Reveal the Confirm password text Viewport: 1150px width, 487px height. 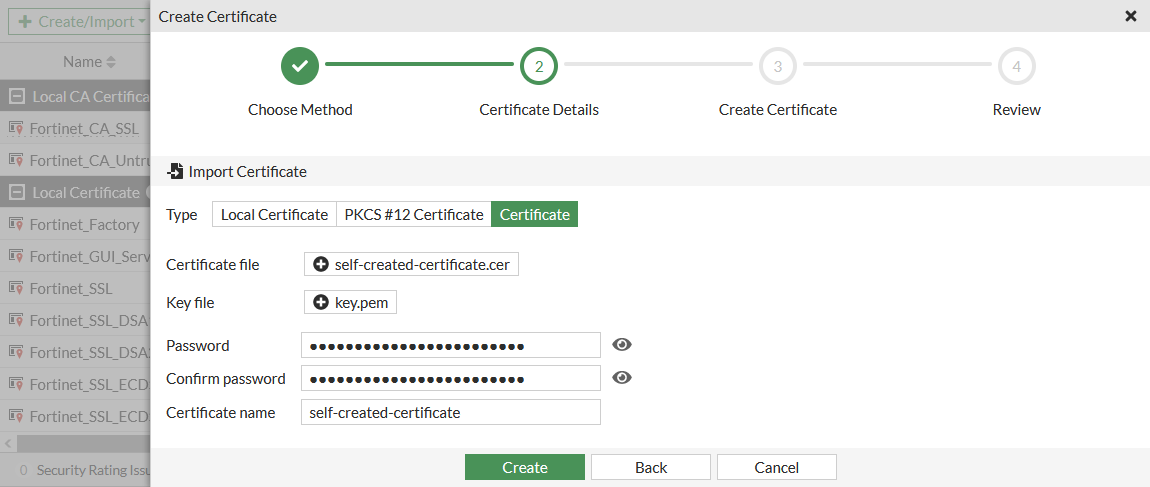[622, 378]
